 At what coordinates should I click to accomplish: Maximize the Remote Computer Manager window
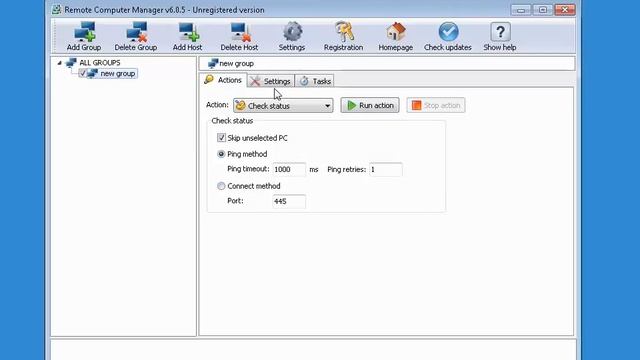[x=542, y=10]
